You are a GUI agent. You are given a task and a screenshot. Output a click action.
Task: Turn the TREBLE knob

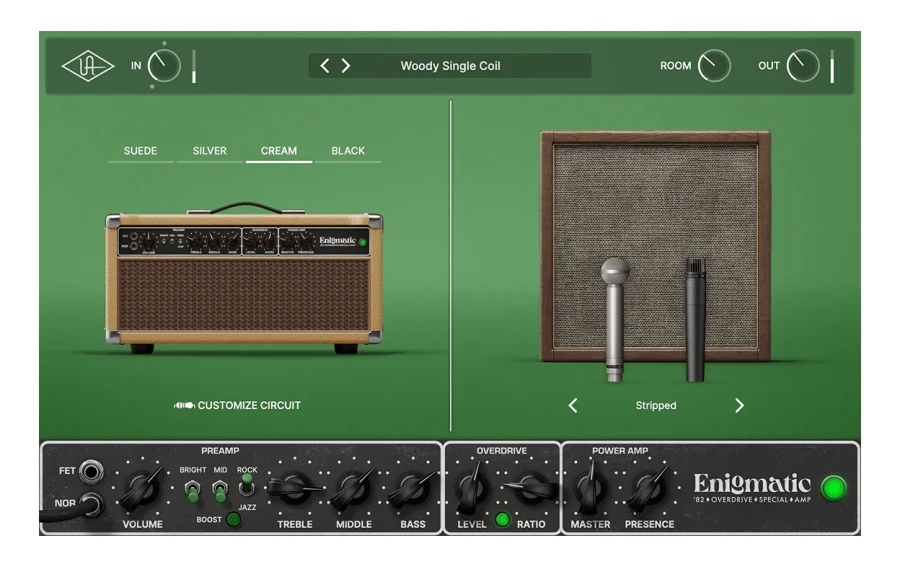[294, 488]
